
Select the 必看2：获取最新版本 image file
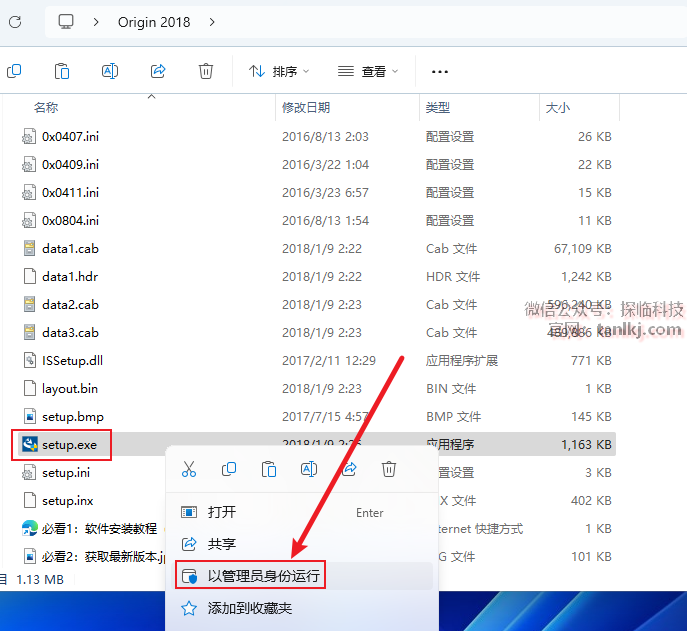(x=103, y=557)
